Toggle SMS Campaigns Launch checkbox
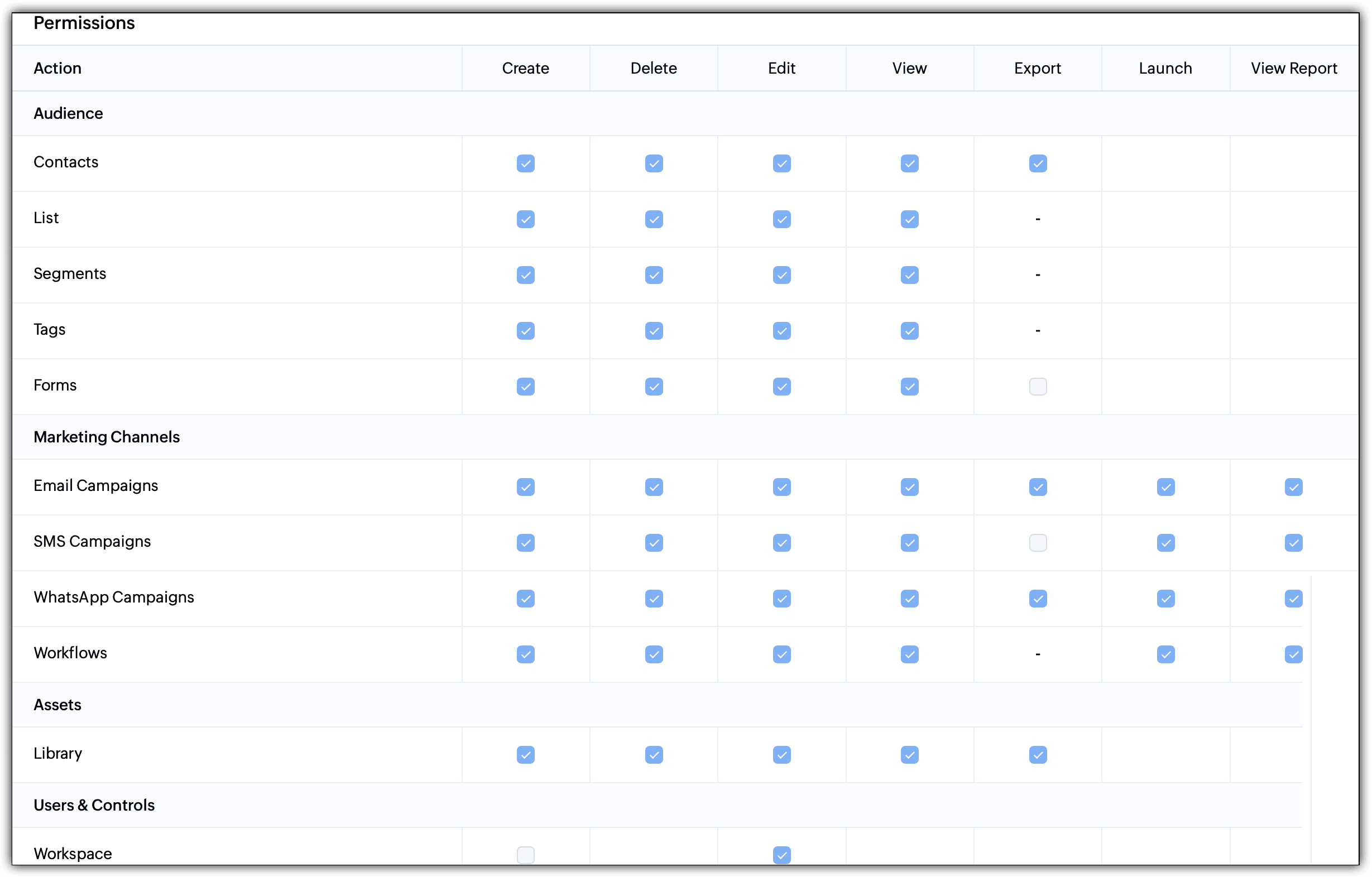This screenshot has height=877, width=1372. coord(1165,543)
